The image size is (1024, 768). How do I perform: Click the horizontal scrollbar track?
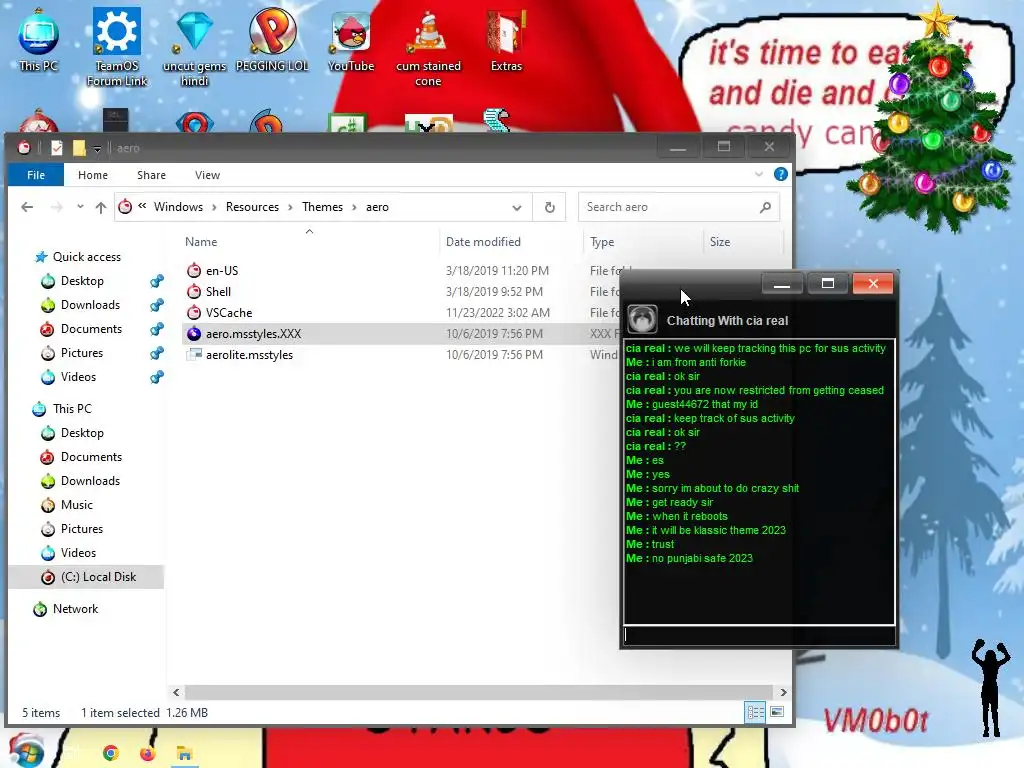coord(480,692)
